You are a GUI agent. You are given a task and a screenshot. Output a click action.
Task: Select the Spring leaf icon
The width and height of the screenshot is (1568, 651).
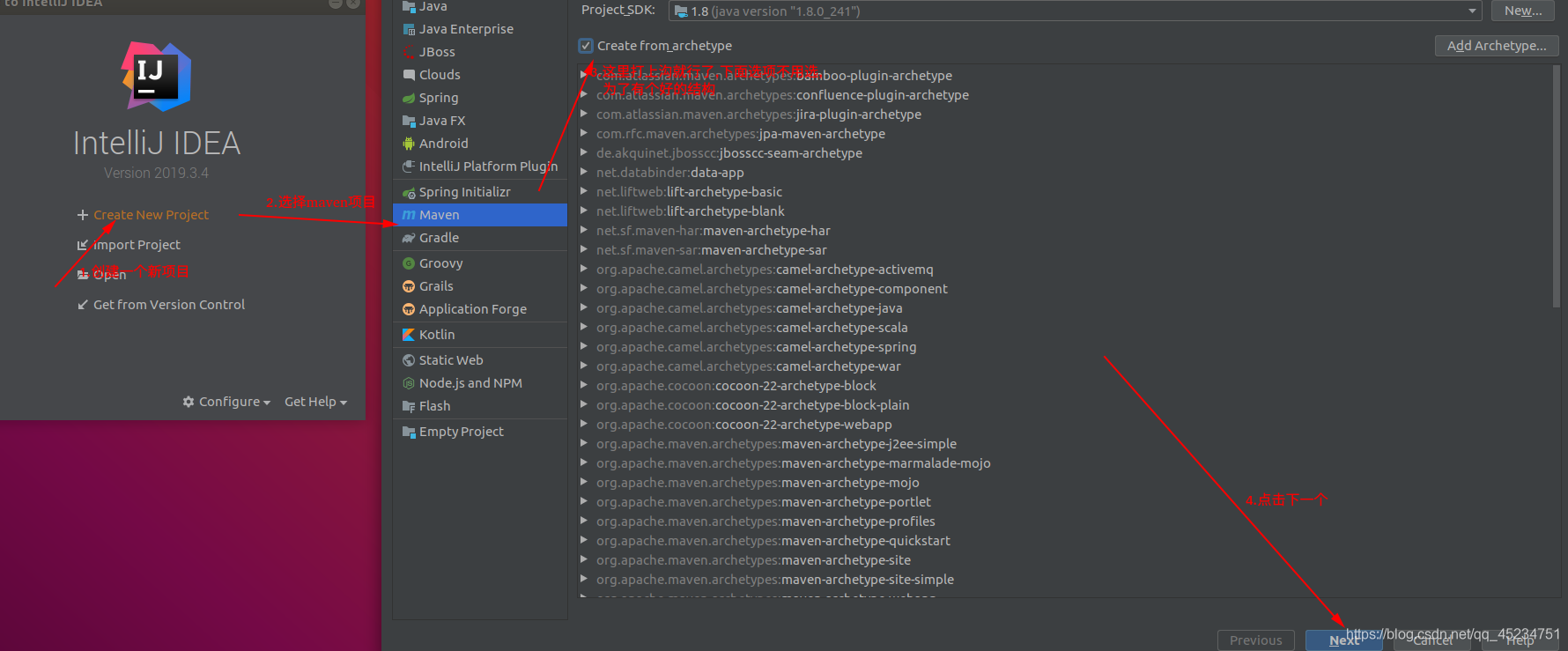click(409, 98)
